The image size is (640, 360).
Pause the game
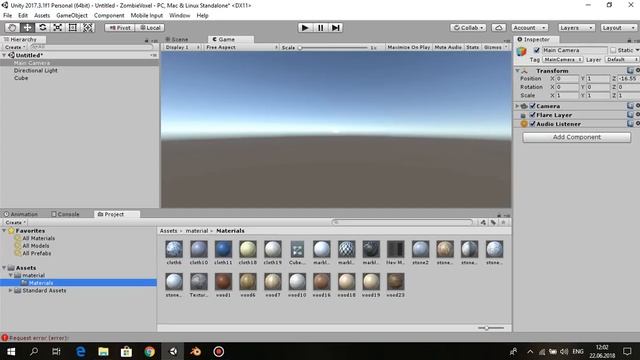tap(320, 27)
